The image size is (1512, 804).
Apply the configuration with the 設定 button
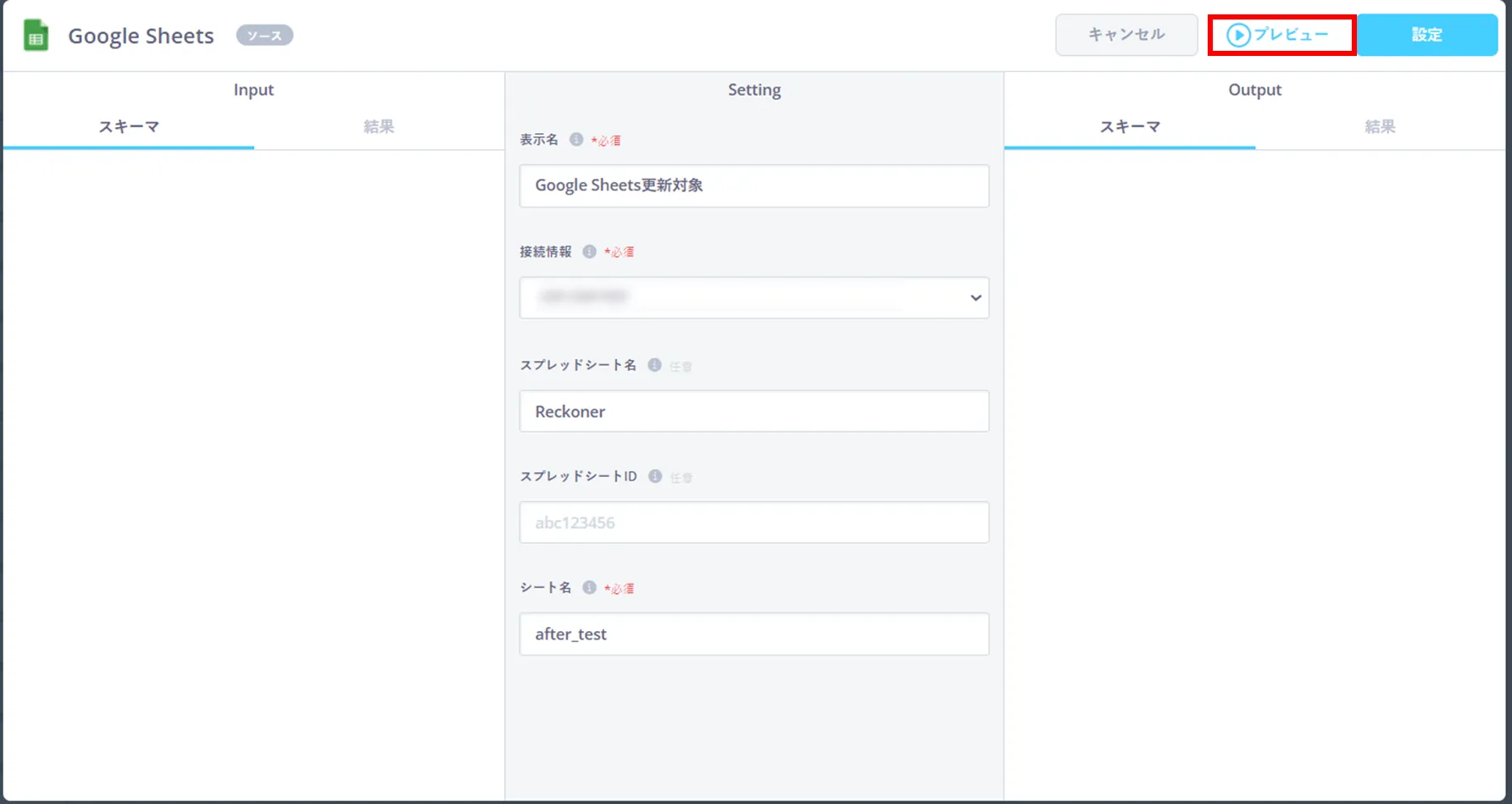(1426, 35)
